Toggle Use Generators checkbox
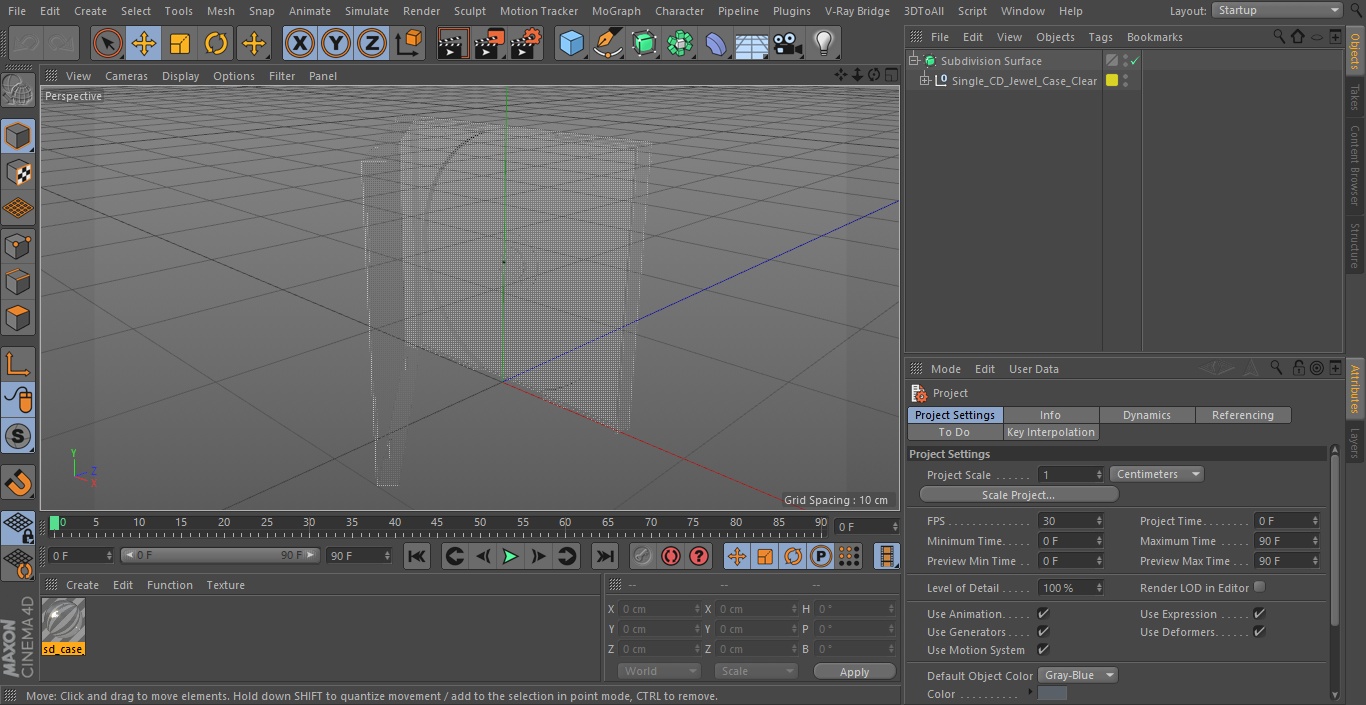 click(x=1043, y=632)
